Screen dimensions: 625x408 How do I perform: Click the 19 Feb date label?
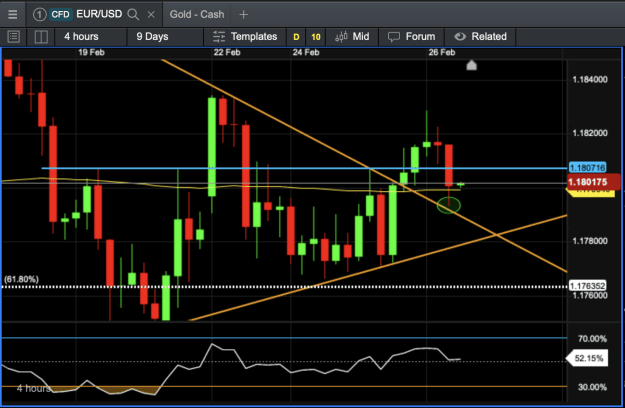[91, 52]
